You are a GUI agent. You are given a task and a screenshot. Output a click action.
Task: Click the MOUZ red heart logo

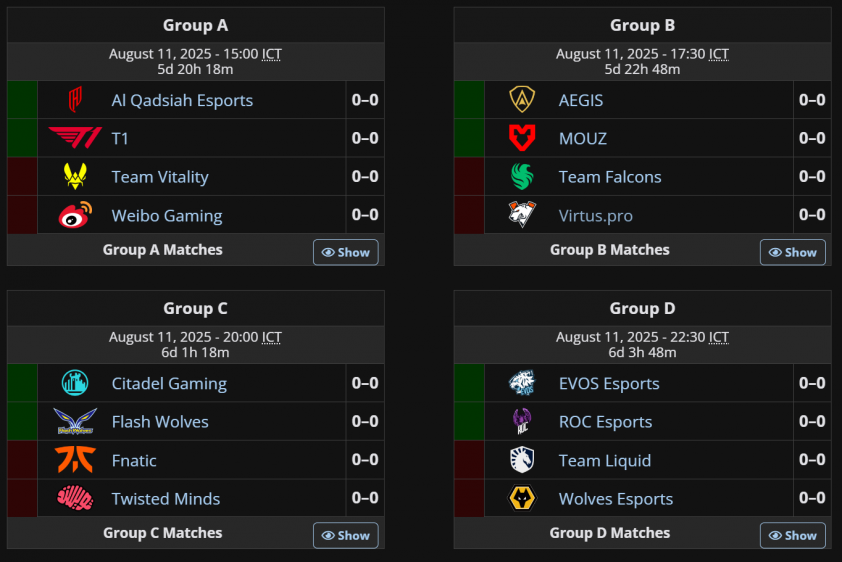pyautogui.click(x=522, y=138)
